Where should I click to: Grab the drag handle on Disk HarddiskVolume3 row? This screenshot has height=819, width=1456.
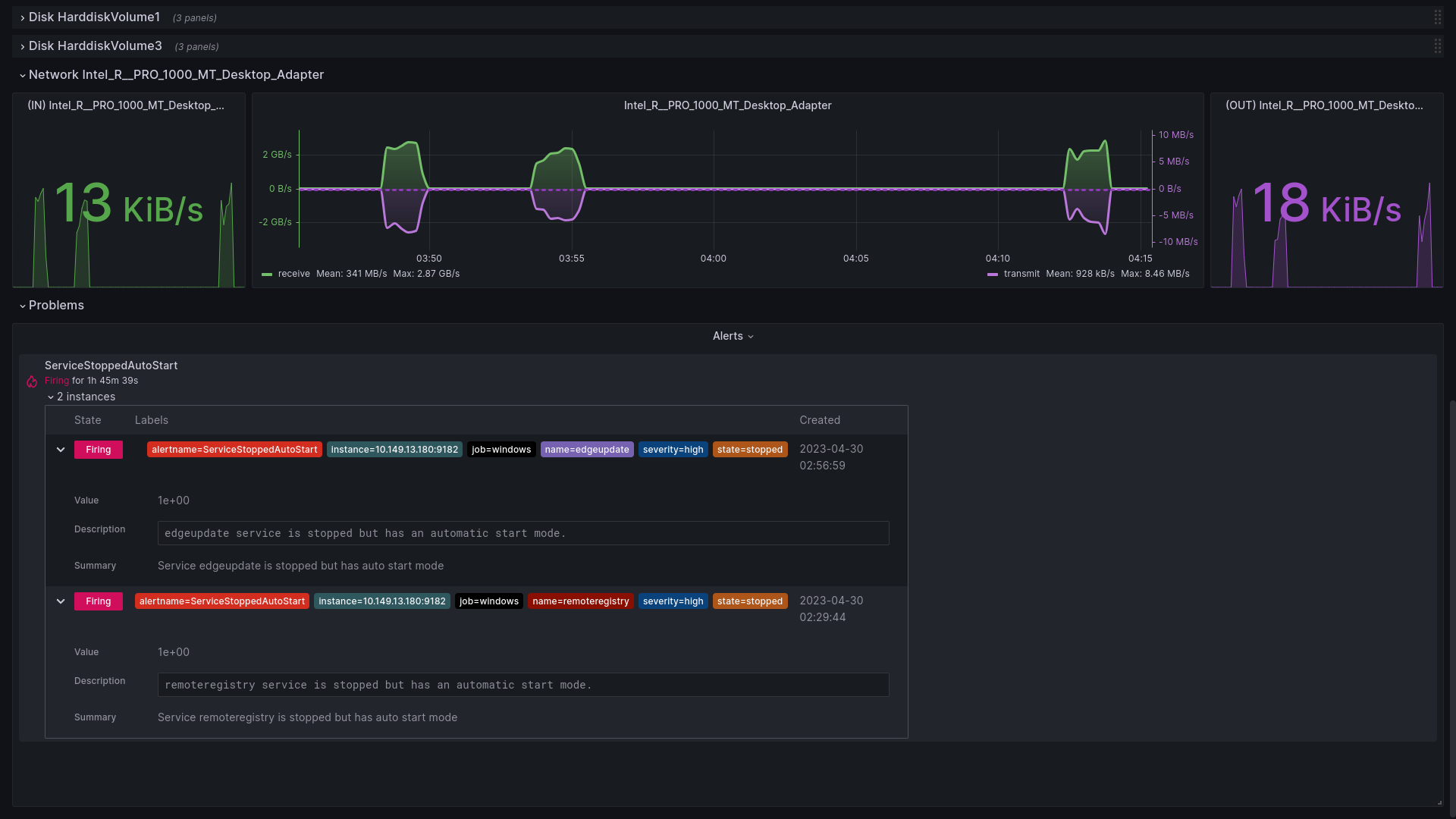click(1437, 46)
